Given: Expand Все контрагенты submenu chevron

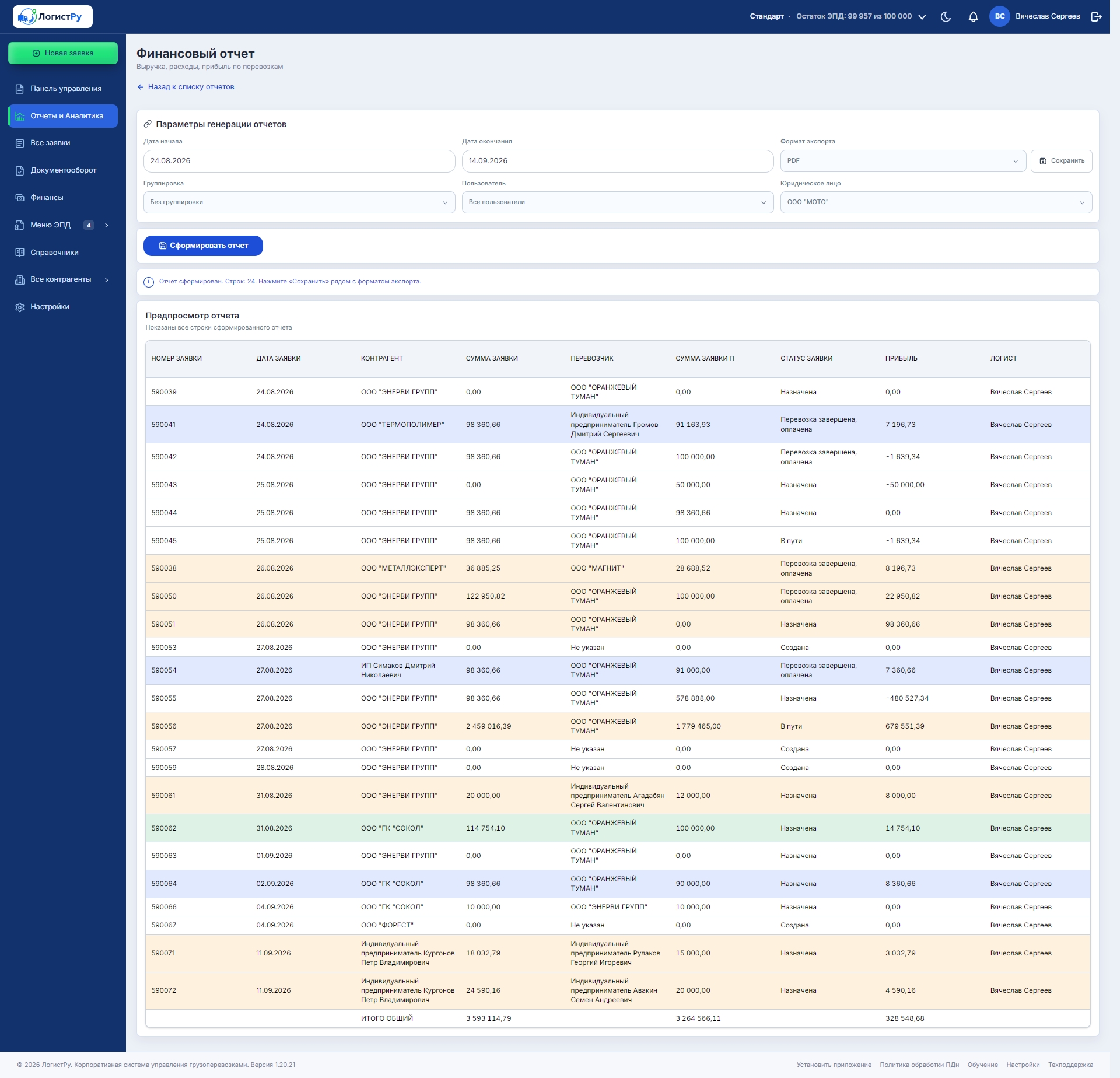Looking at the screenshot, I should point(107,280).
